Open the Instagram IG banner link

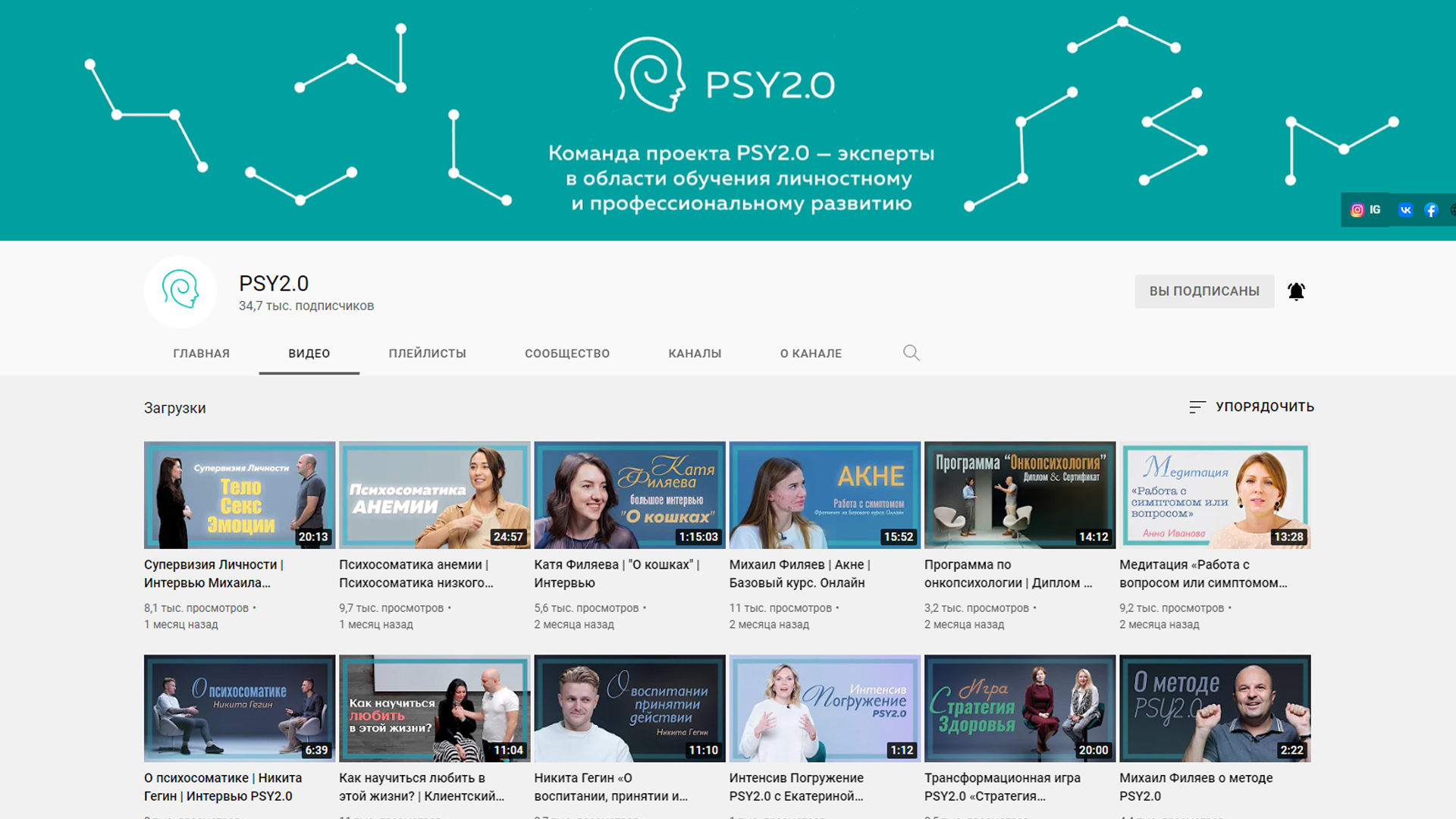click(x=1365, y=210)
